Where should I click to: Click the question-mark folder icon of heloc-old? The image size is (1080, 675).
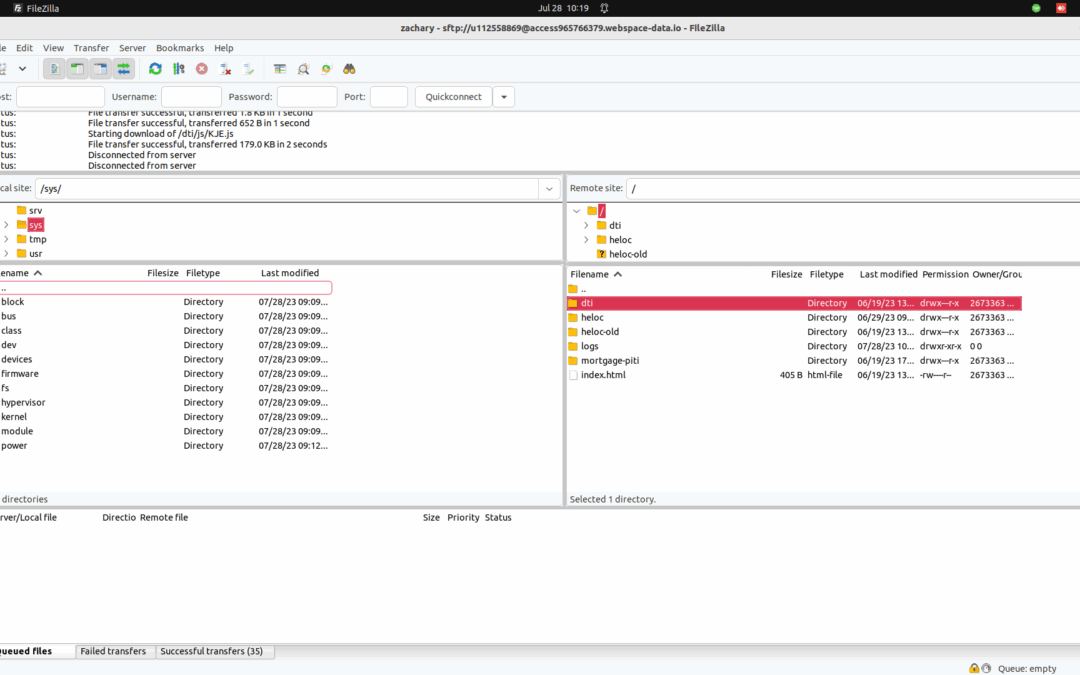601,254
